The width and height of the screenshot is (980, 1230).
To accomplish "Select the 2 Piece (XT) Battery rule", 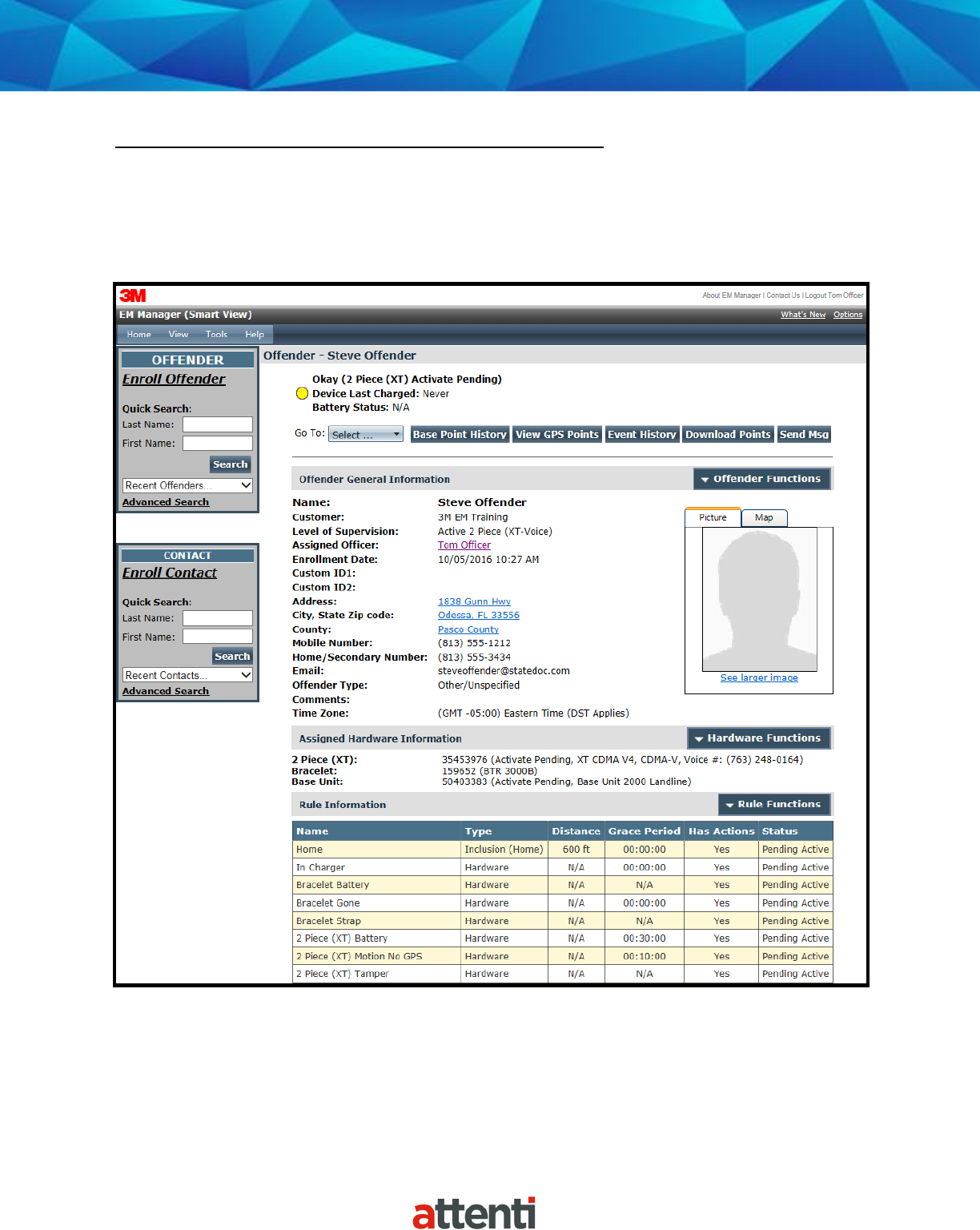I will point(342,939).
